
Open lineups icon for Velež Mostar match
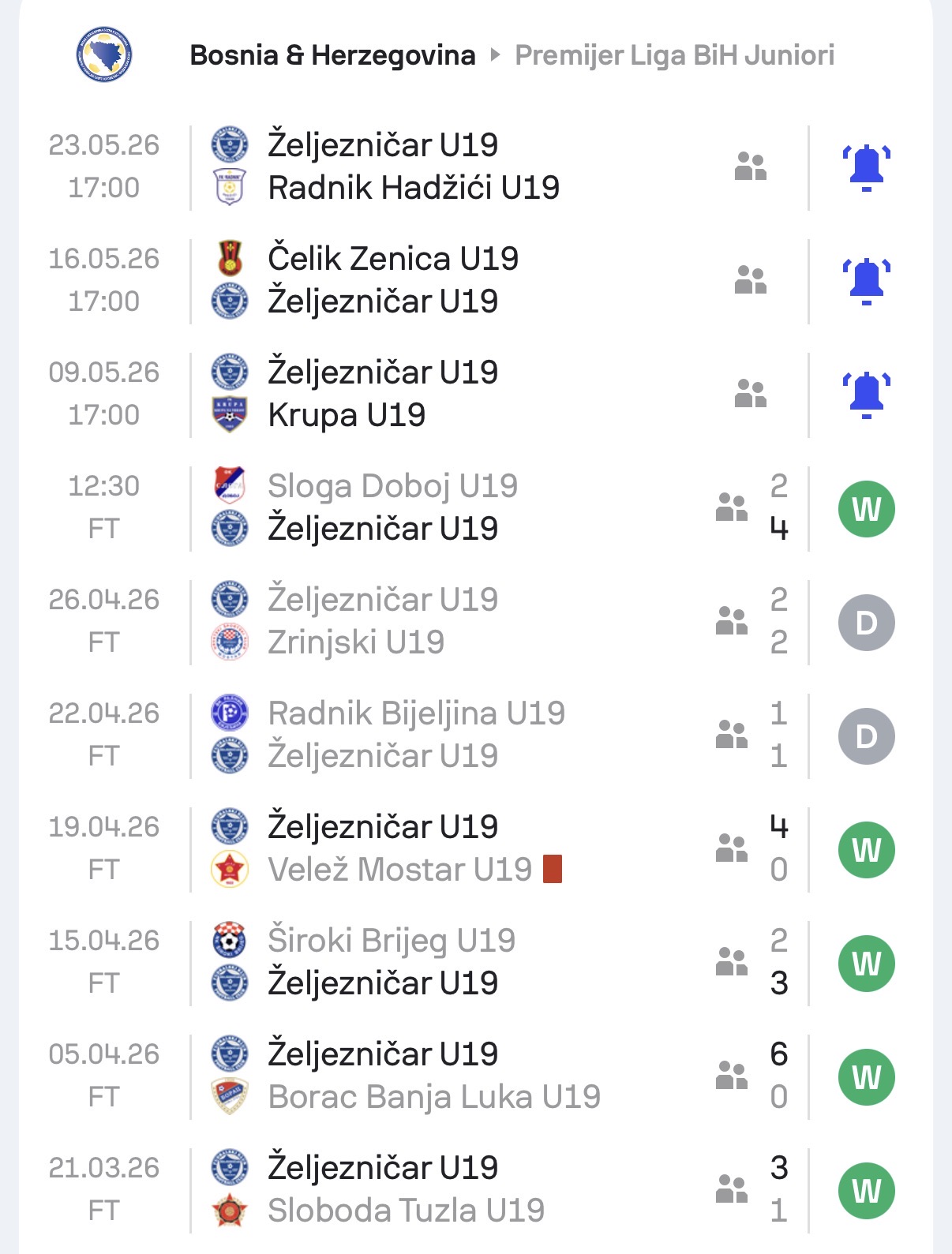tap(732, 848)
